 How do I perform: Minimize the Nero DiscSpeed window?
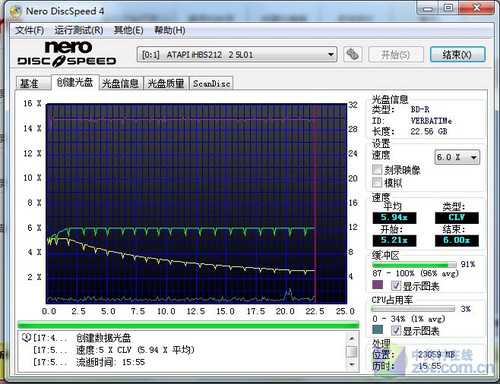coord(428,8)
